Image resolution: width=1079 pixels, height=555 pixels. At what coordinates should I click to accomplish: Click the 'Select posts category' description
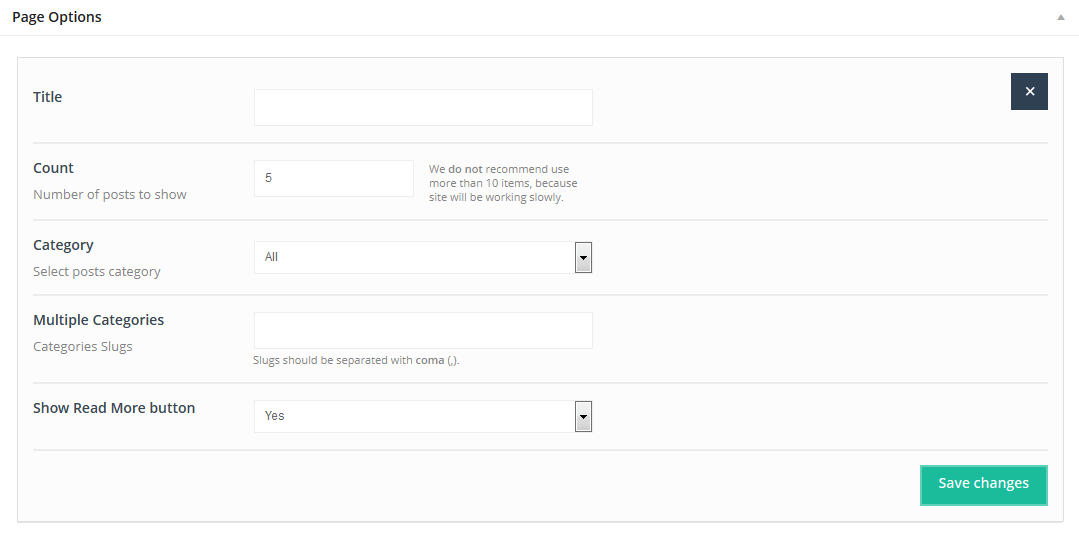(97, 271)
